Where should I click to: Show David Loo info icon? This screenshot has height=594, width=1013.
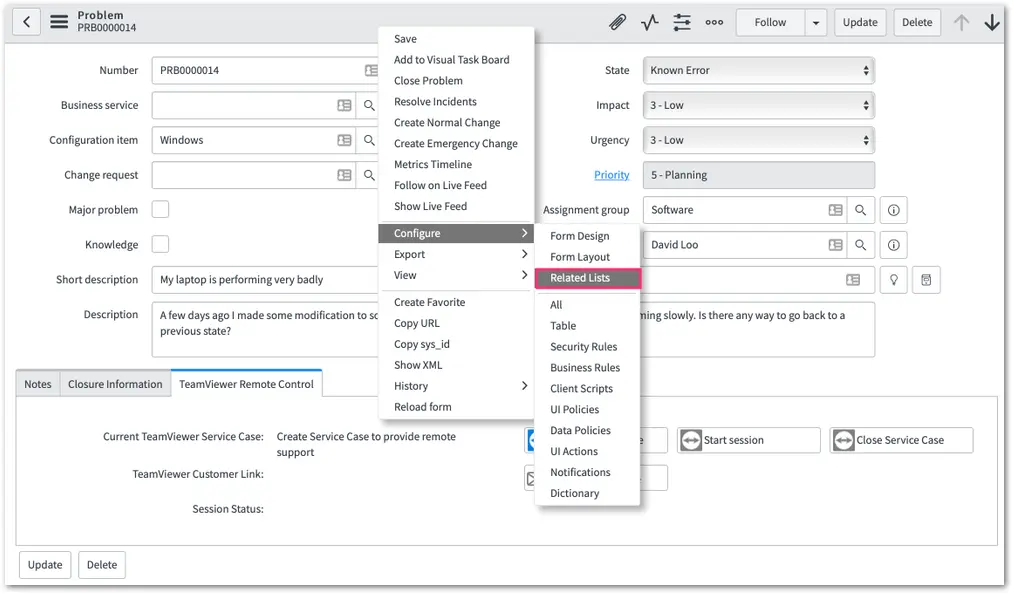pos(893,245)
